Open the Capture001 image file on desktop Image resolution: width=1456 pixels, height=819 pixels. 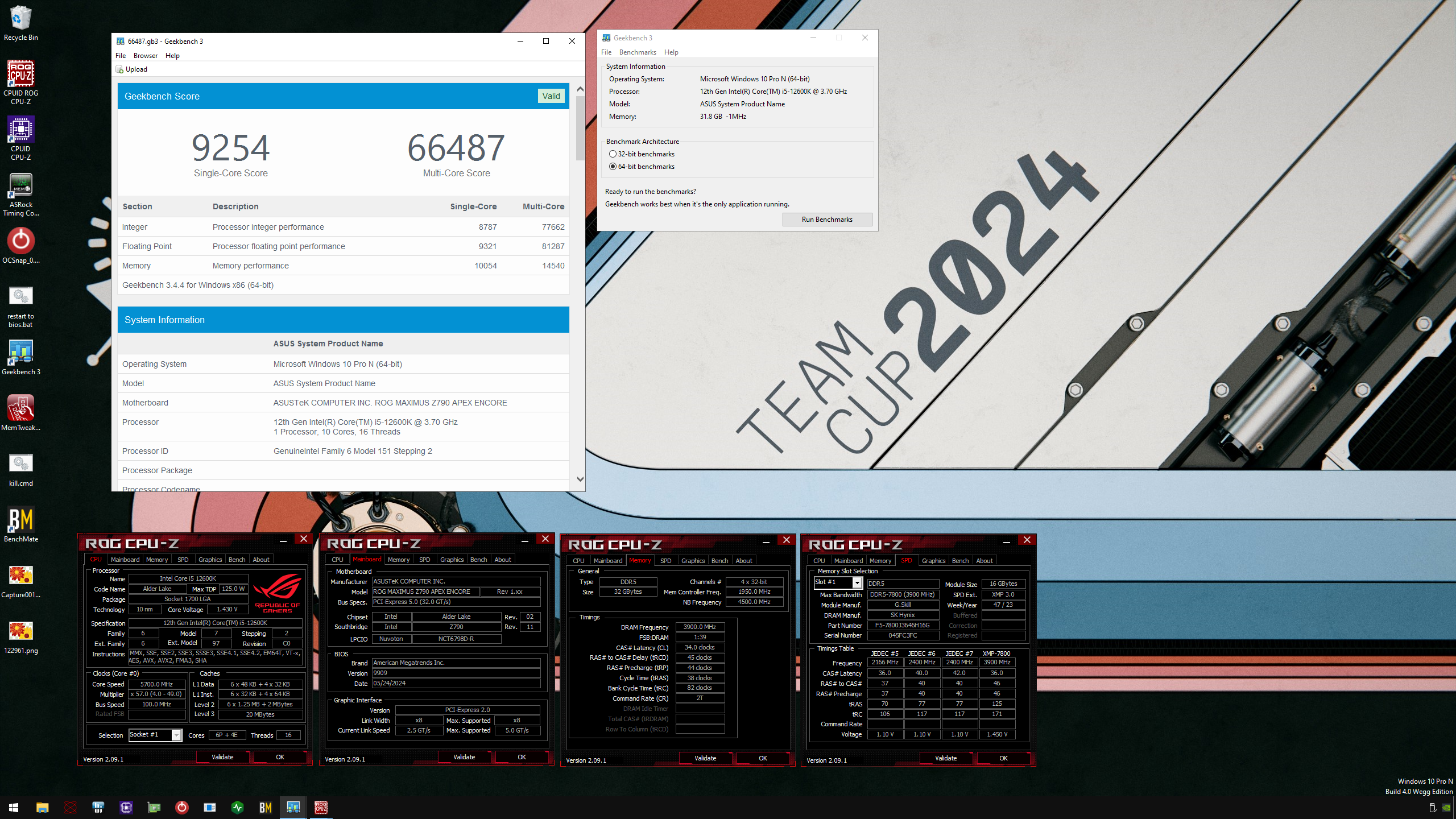[21, 580]
